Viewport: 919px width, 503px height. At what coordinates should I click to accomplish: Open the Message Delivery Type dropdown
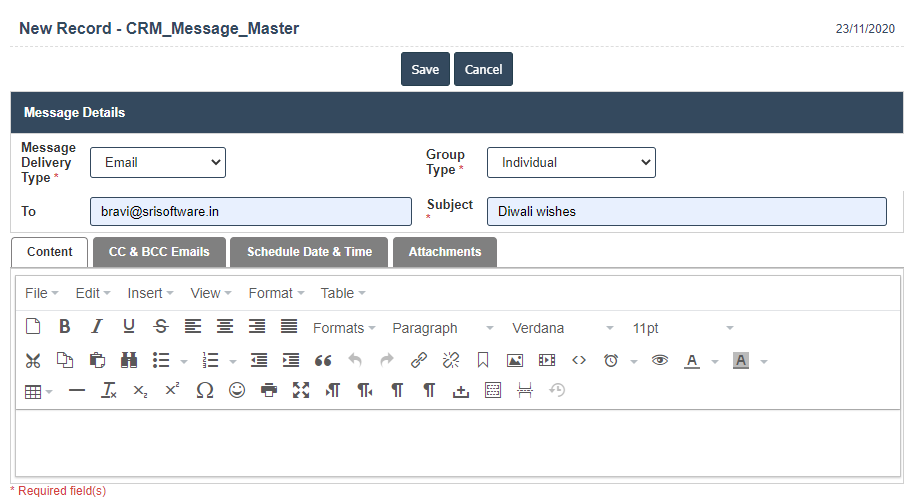[158, 162]
